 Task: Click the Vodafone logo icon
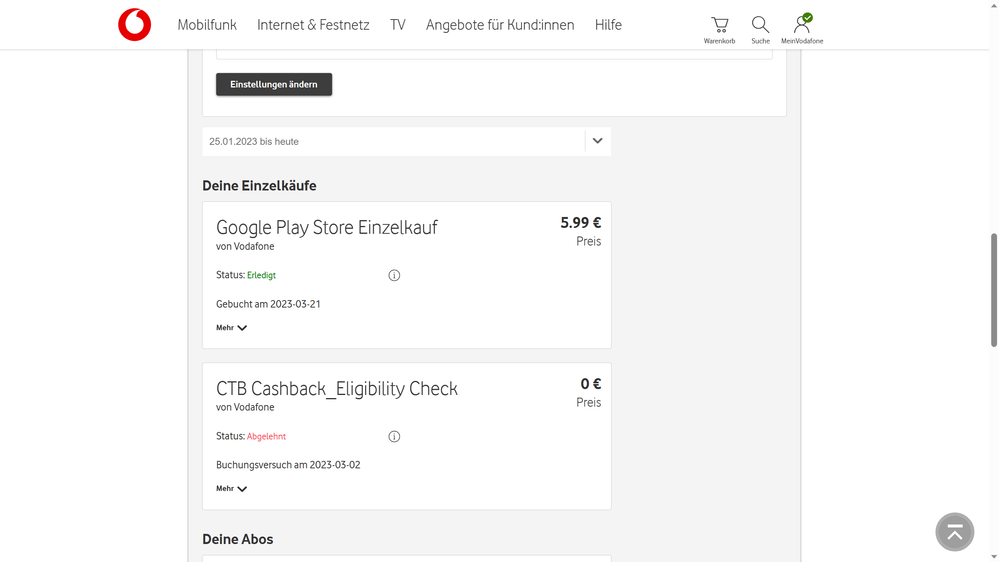134,25
